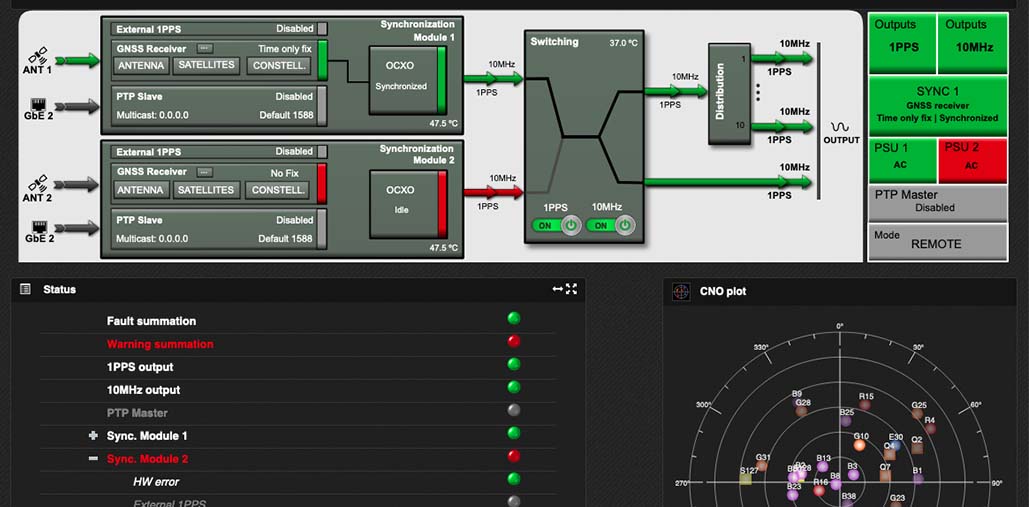
Task: Click the PSU 1 AC green tile
Action: pos(902,161)
